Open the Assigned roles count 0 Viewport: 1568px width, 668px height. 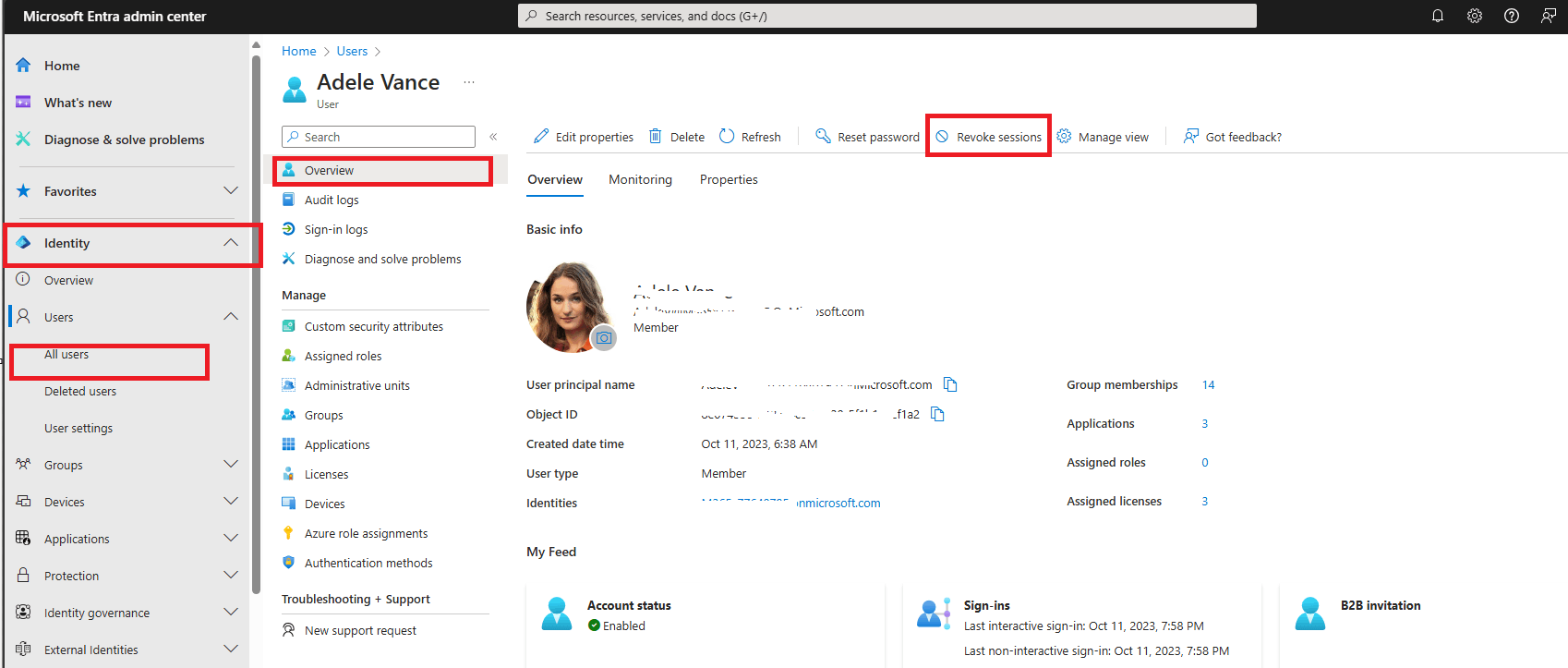click(x=1204, y=462)
